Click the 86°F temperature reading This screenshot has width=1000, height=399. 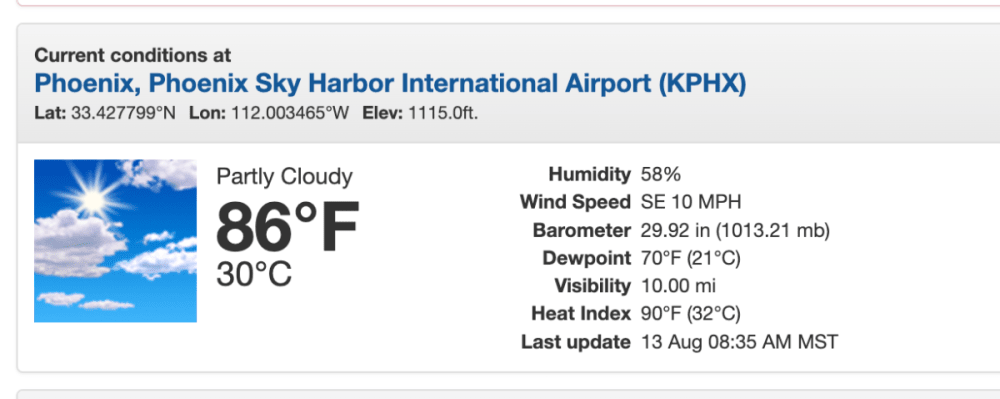click(288, 227)
